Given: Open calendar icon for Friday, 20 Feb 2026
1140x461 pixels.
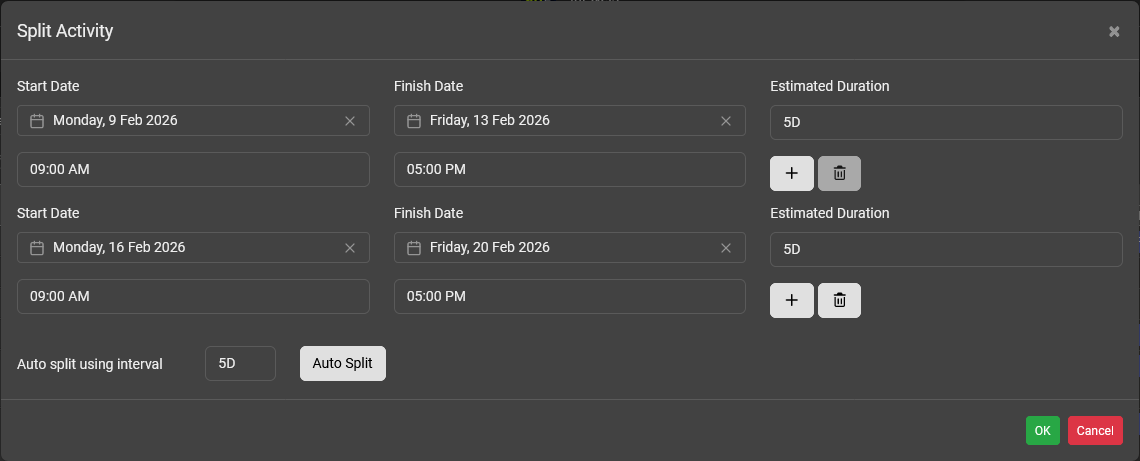Looking at the screenshot, I should click(x=414, y=248).
